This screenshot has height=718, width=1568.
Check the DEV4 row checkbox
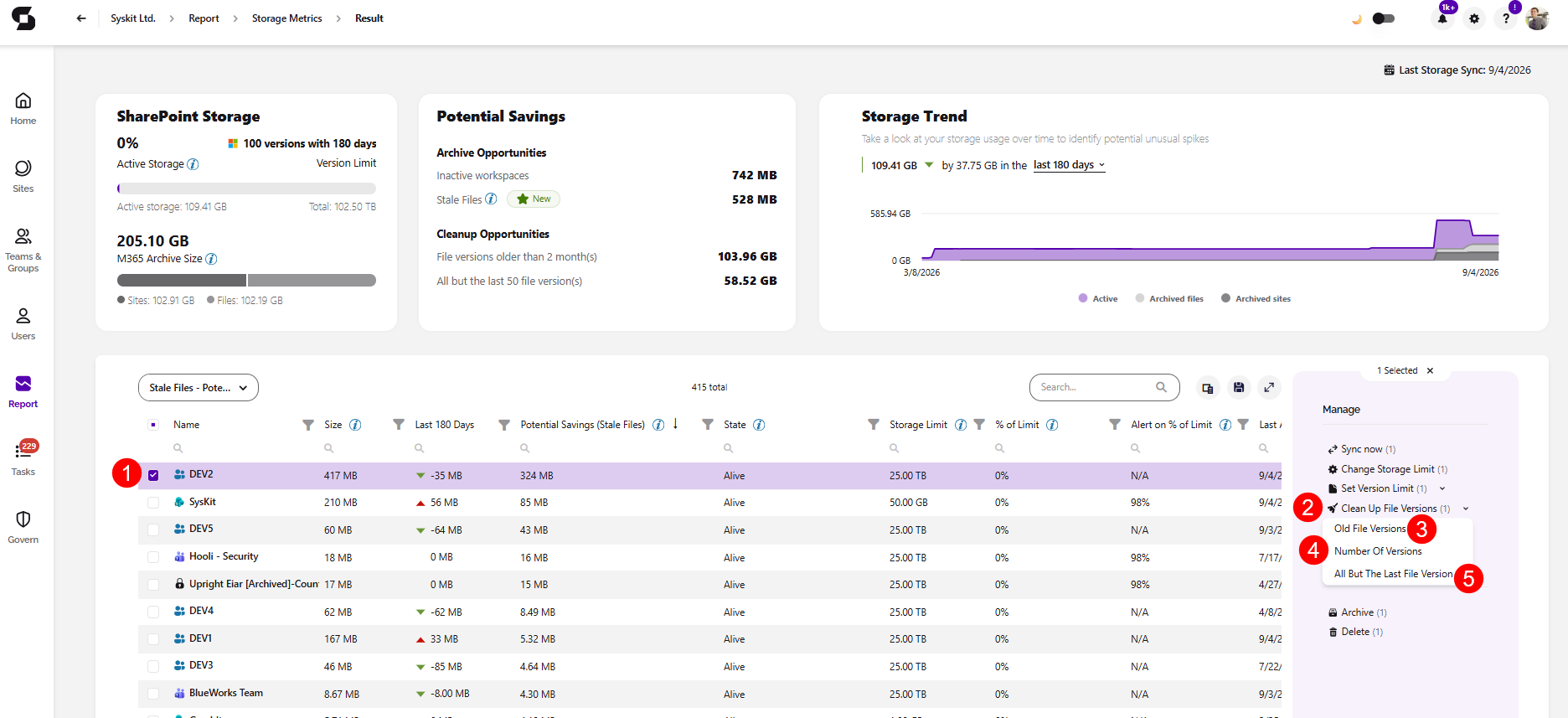click(x=153, y=612)
